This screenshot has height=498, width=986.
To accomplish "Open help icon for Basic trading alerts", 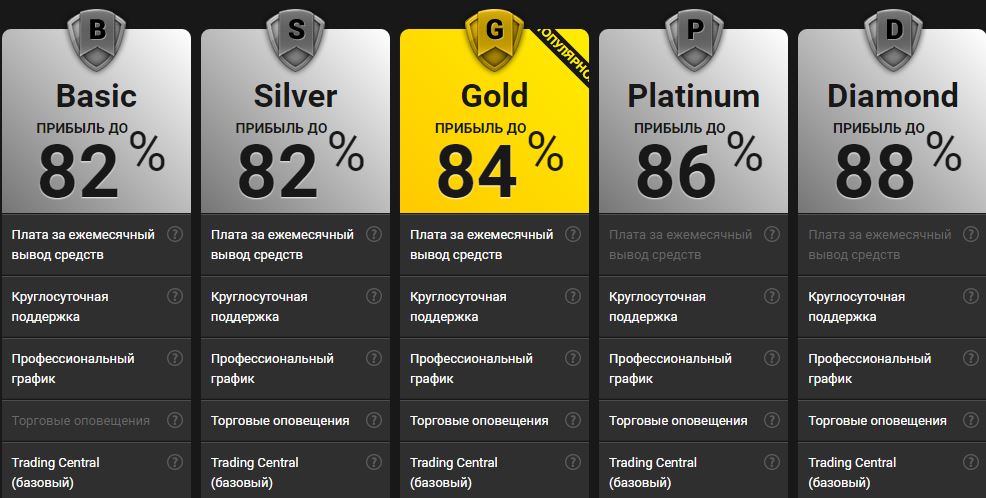I will tap(175, 420).
